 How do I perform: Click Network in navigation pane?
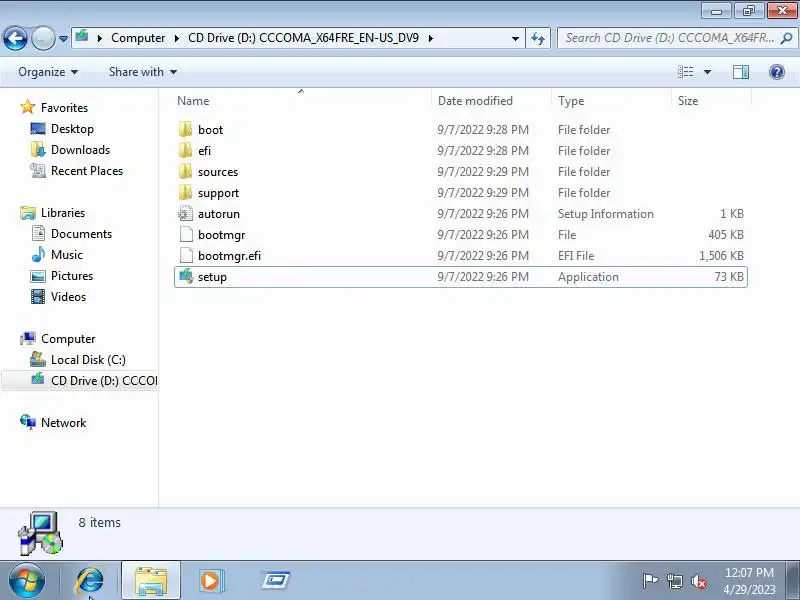tap(63, 422)
